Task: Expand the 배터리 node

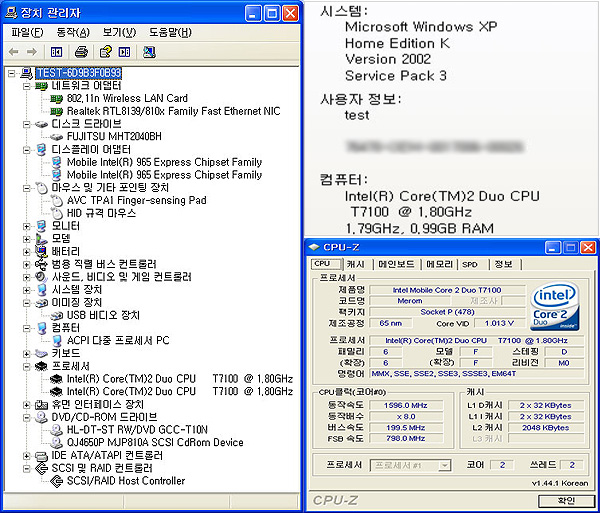Action: click(26, 252)
